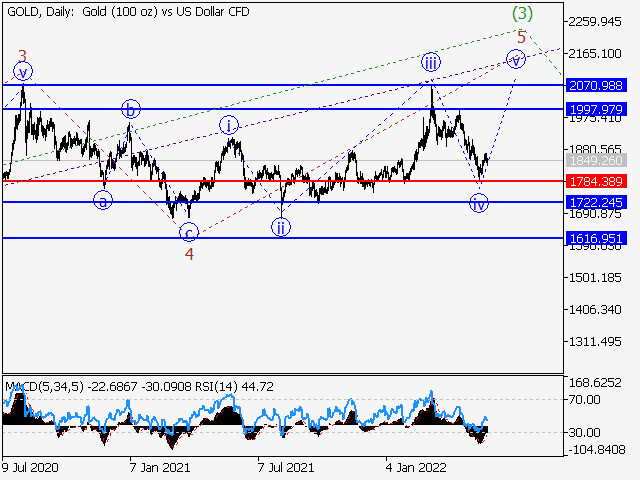Select the circled v label near red 5
The height and width of the screenshot is (480, 640).
[516, 59]
